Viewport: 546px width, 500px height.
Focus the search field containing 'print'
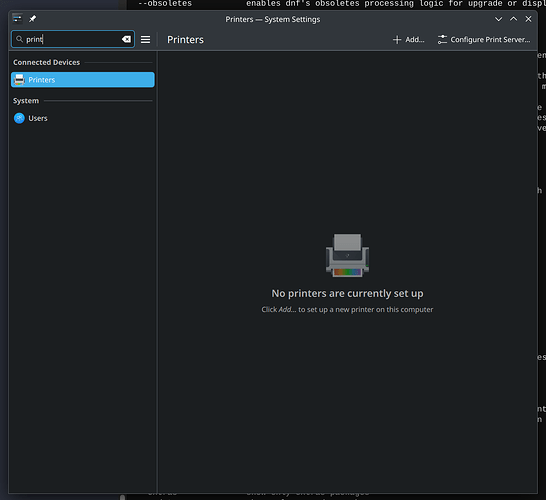click(73, 39)
